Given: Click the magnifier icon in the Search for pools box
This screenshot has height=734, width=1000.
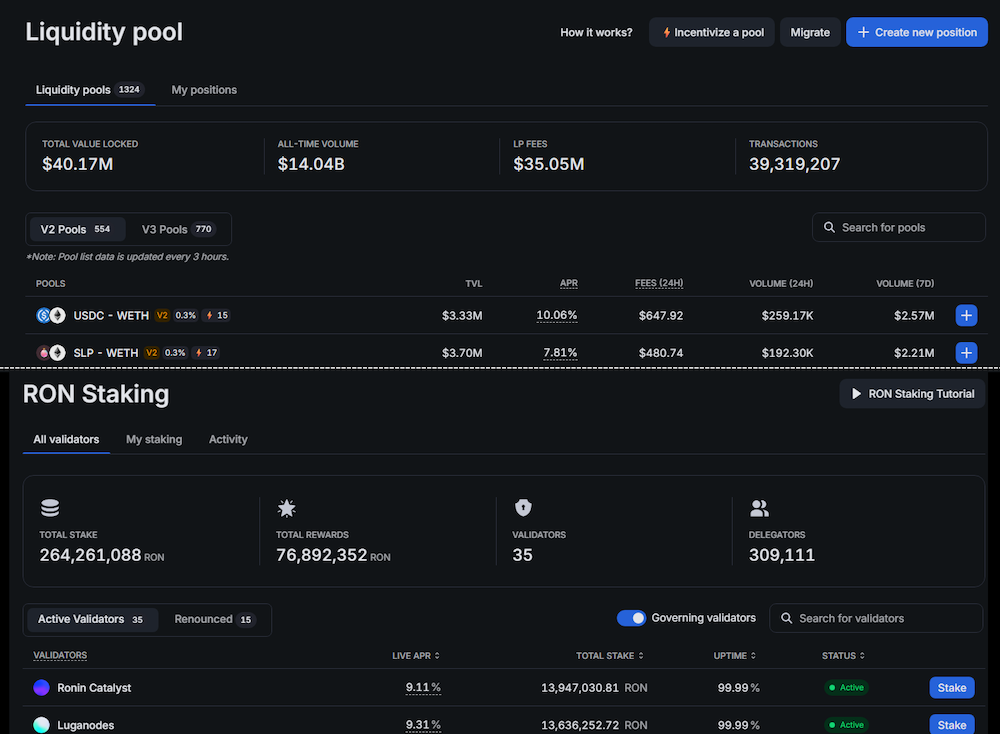Looking at the screenshot, I should tap(829, 227).
